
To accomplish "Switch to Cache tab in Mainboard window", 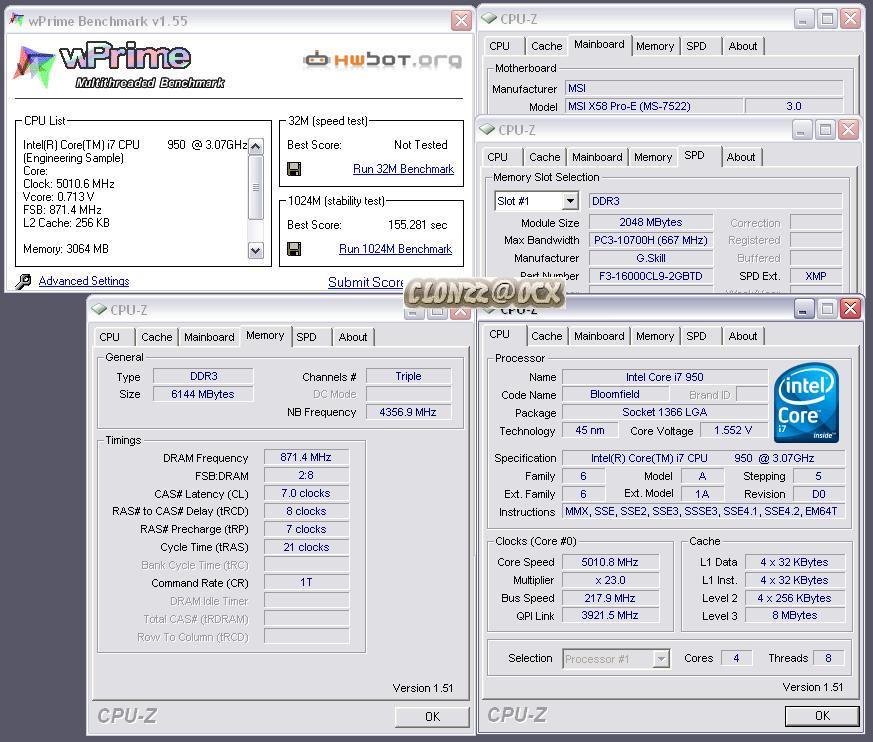I will pyautogui.click(x=546, y=46).
